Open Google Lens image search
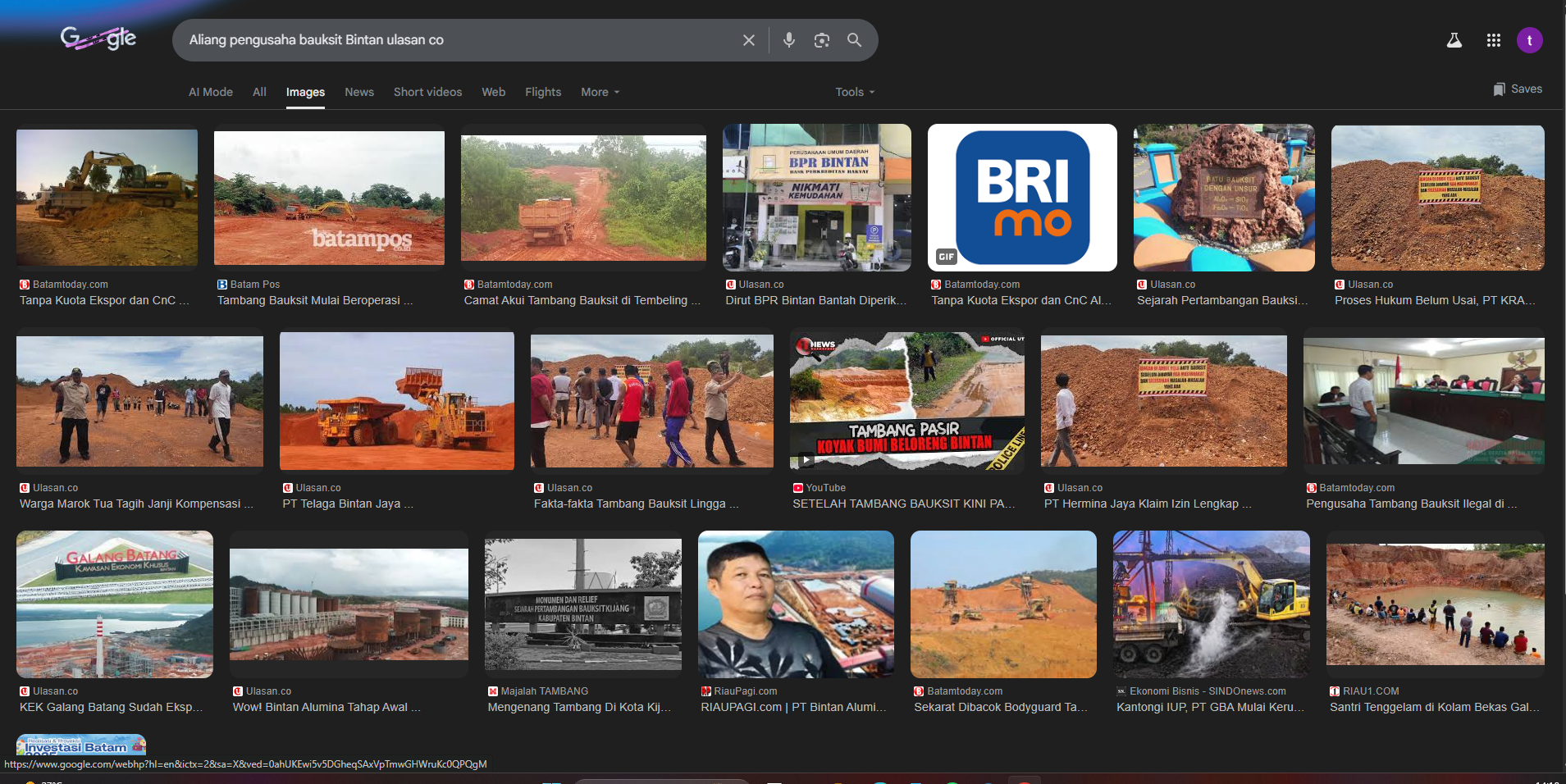 [x=821, y=39]
